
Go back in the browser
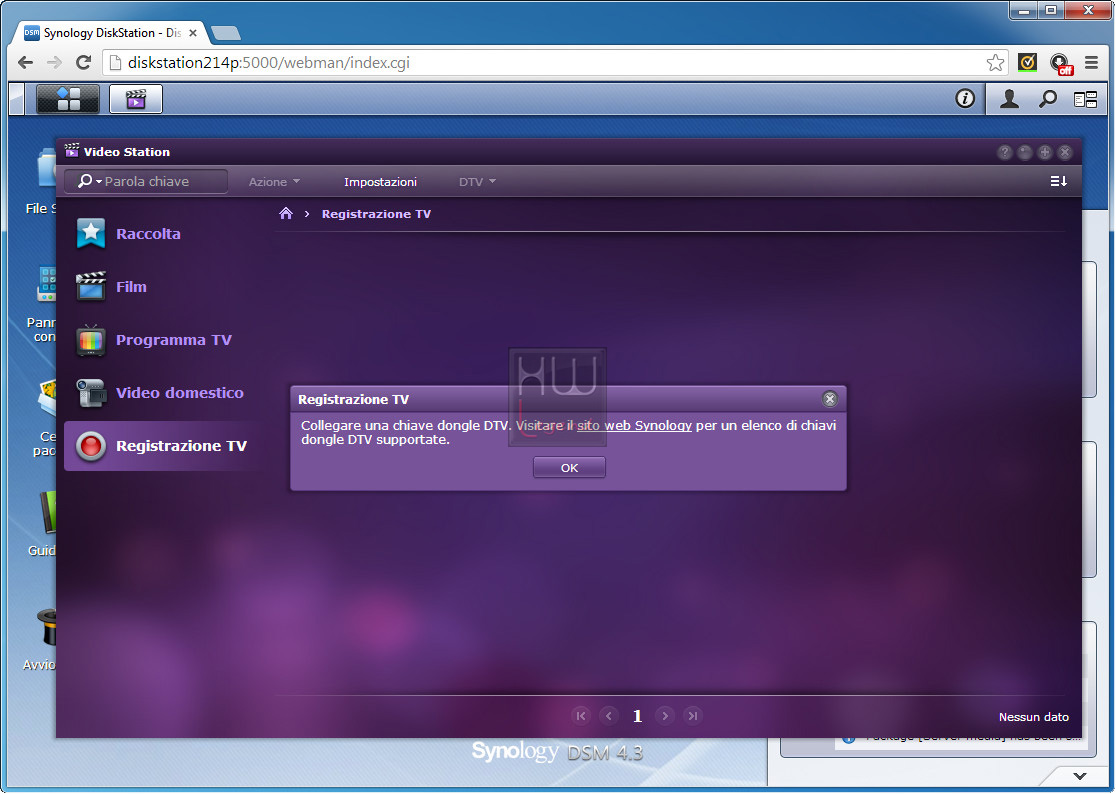tap(26, 63)
